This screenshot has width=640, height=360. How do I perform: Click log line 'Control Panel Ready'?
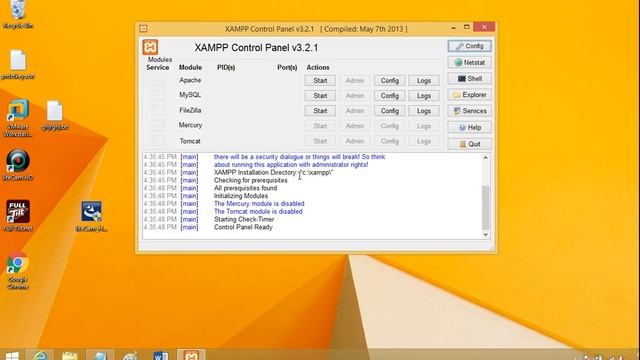(243, 227)
